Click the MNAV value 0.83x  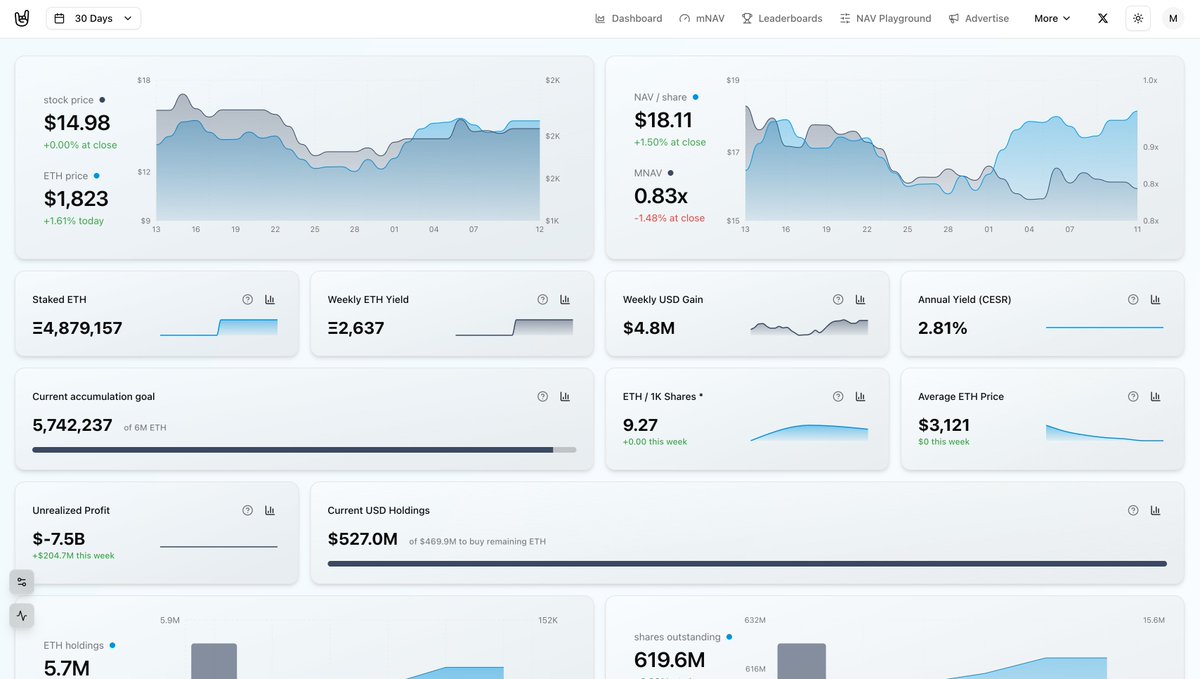tap(661, 196)
